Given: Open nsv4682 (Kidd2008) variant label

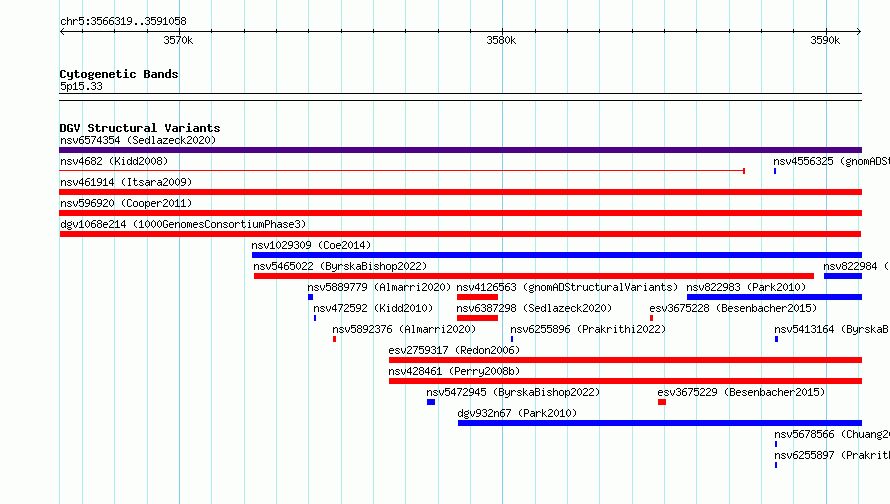Looking at the screenshot, I should tap(114, 161).
